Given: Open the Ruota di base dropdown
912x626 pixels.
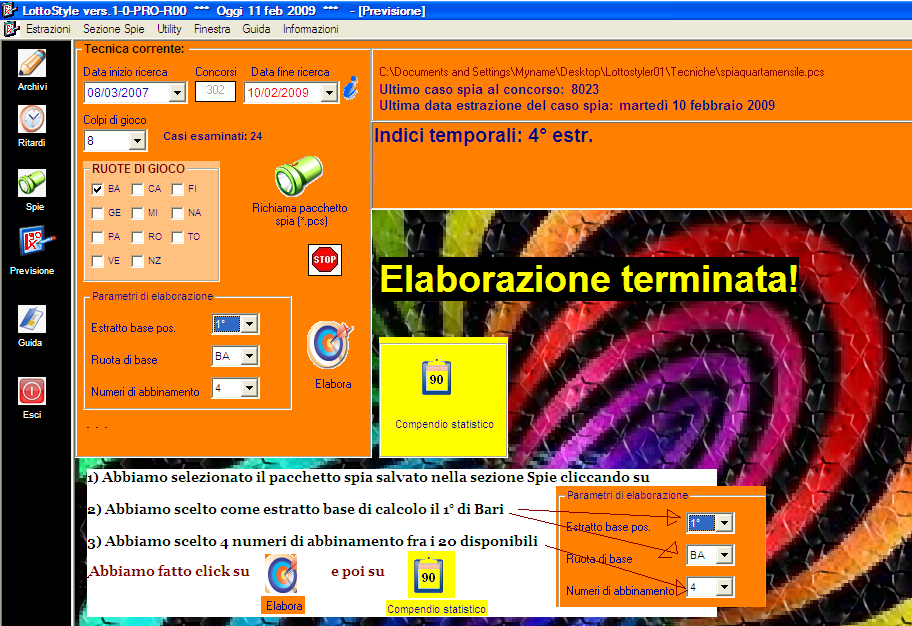Looking at the screenshot, I should point(250,356).
